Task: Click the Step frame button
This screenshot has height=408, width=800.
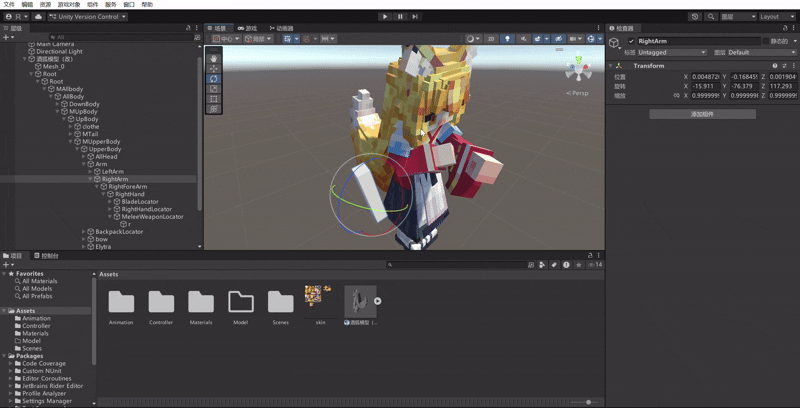Action: tap(416, 16)
